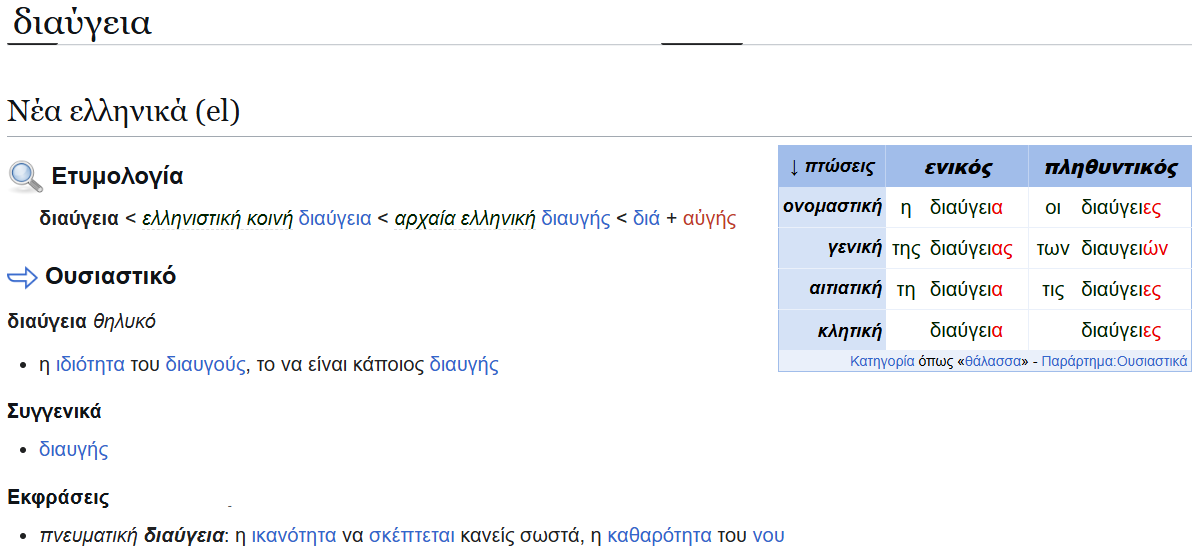1199x558 pixels.
Task: Follow the νου link
Action: click(768, 536)
